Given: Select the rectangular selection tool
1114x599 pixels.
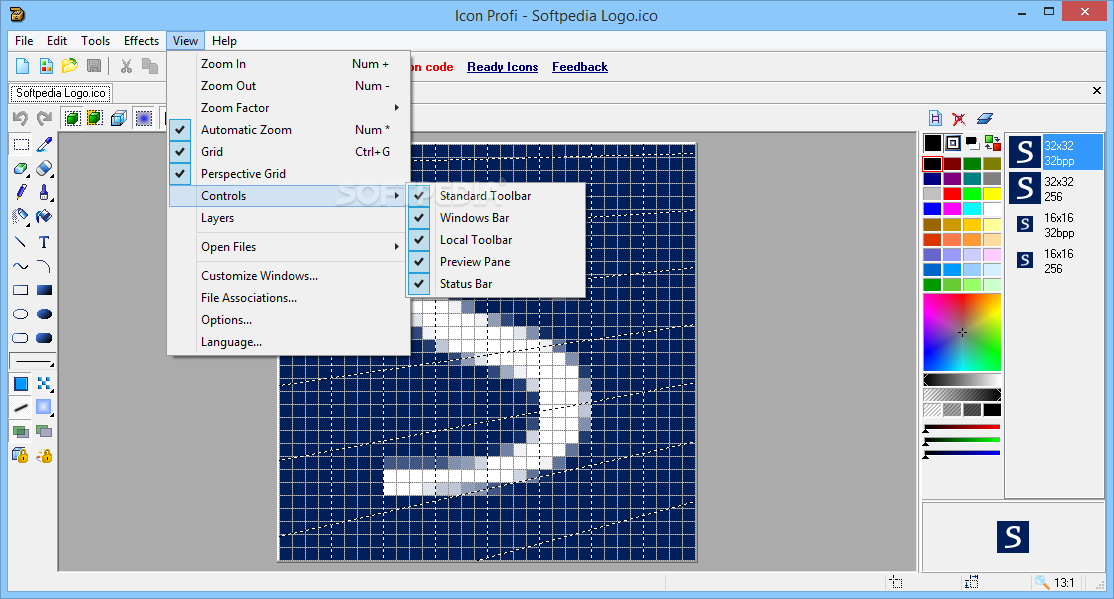Looking at the screenshot, I should click(x=21, y=145).
